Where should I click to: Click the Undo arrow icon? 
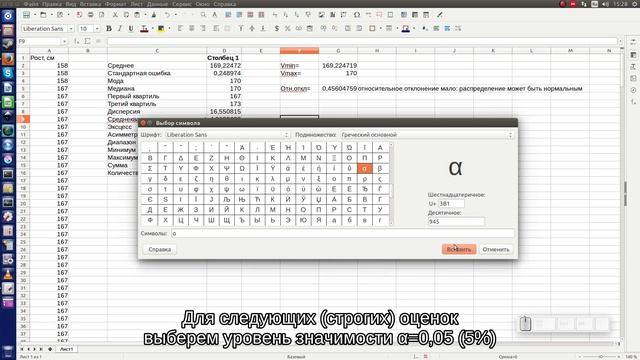[x=167, y=15]
